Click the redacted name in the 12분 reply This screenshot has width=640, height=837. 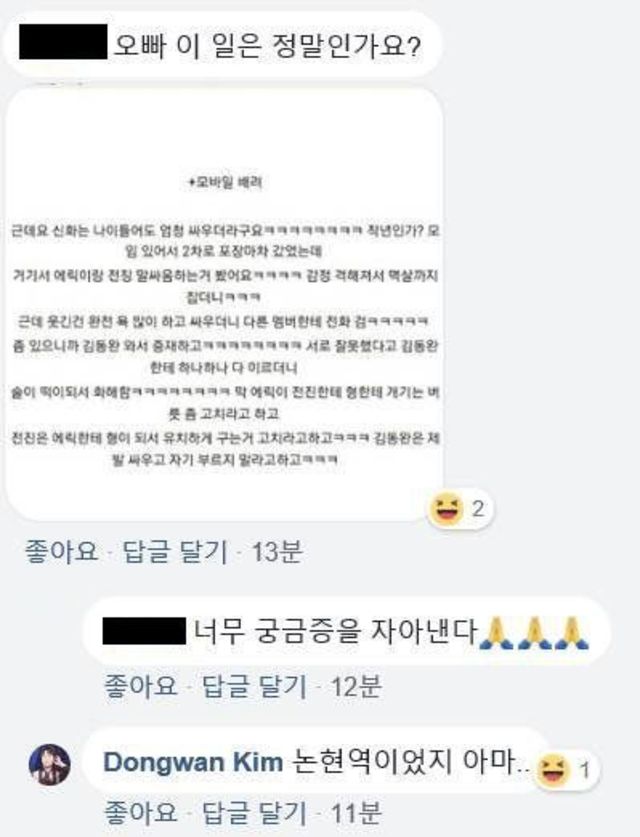144,631
